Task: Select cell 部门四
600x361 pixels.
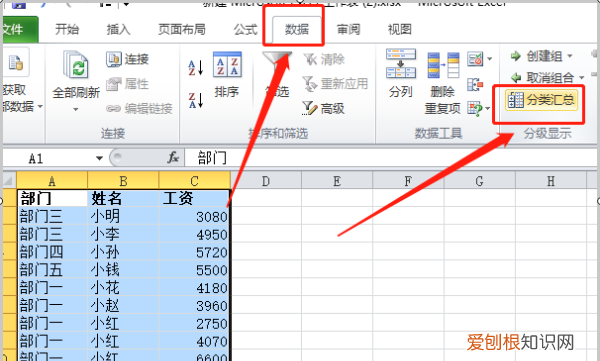Action: point(52,252)
